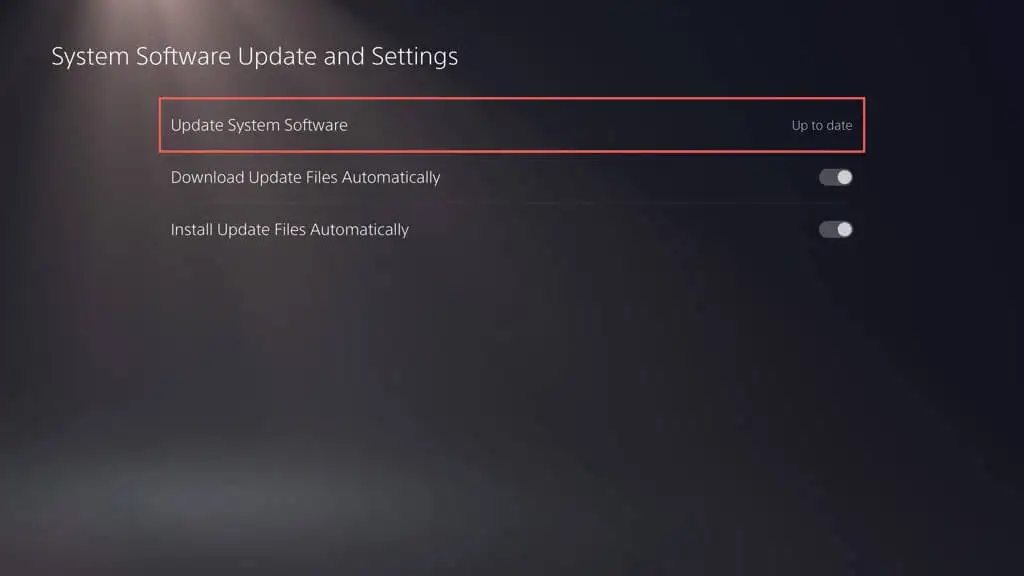Select the Download Update Files Automatically label
Viewport: 1024px width, 576px height.
click(x=305, y=178)
